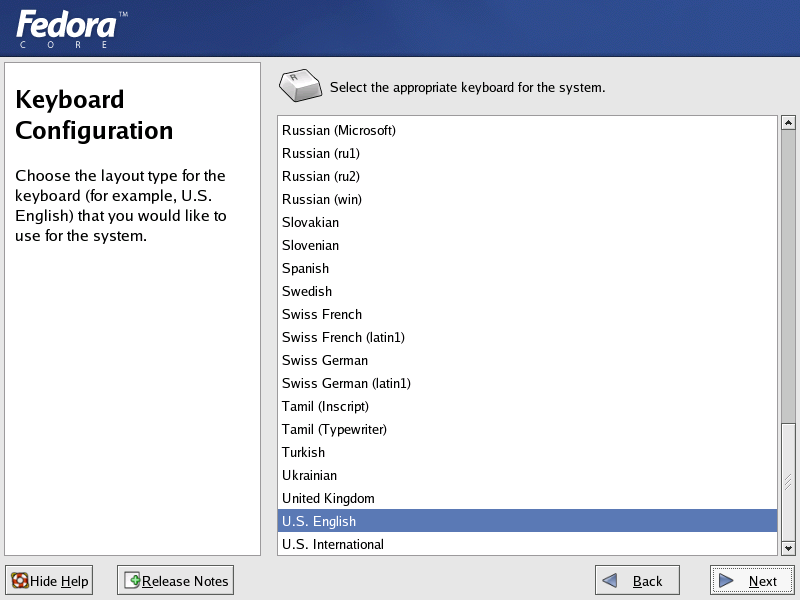Select Spanish keyboard layout

527,268
